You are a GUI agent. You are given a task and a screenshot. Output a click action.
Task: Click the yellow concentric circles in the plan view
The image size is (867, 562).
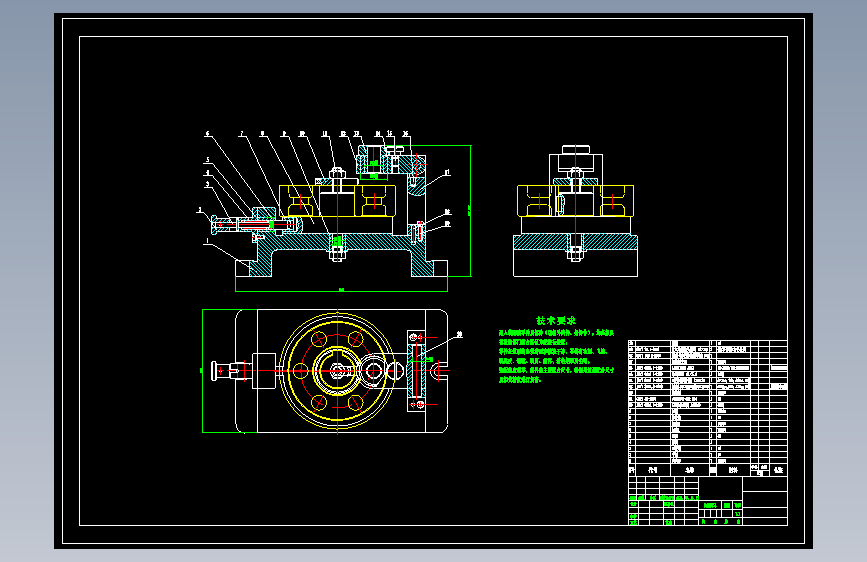click(x=337, y=371)
